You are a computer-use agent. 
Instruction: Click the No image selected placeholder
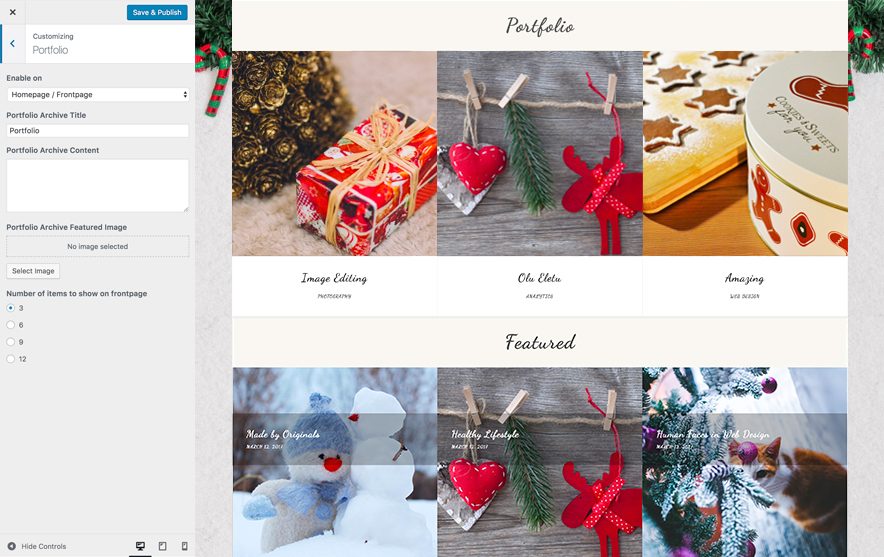pos(98,246)
